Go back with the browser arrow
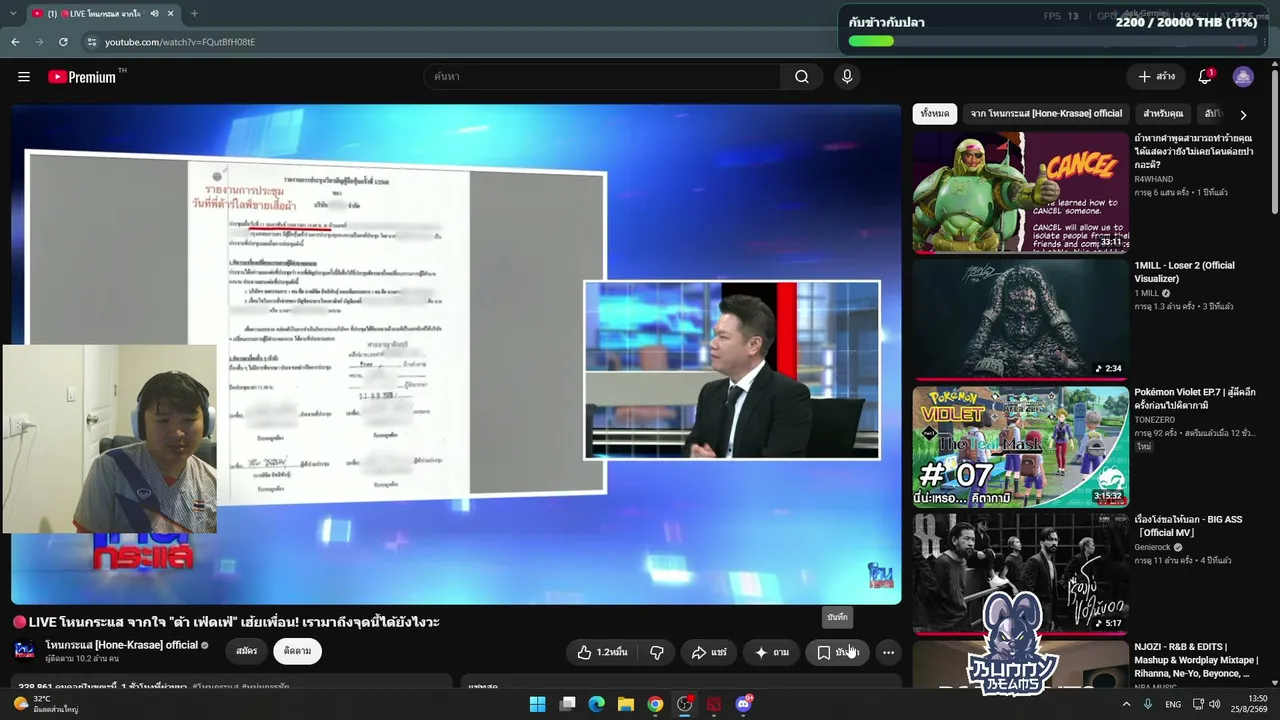The image size is (1280, 720). tap(15, 42)
